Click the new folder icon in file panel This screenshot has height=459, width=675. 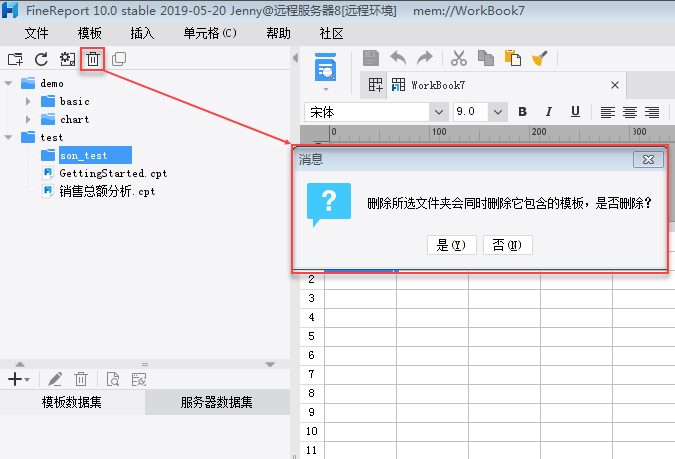tap(15, 59)
